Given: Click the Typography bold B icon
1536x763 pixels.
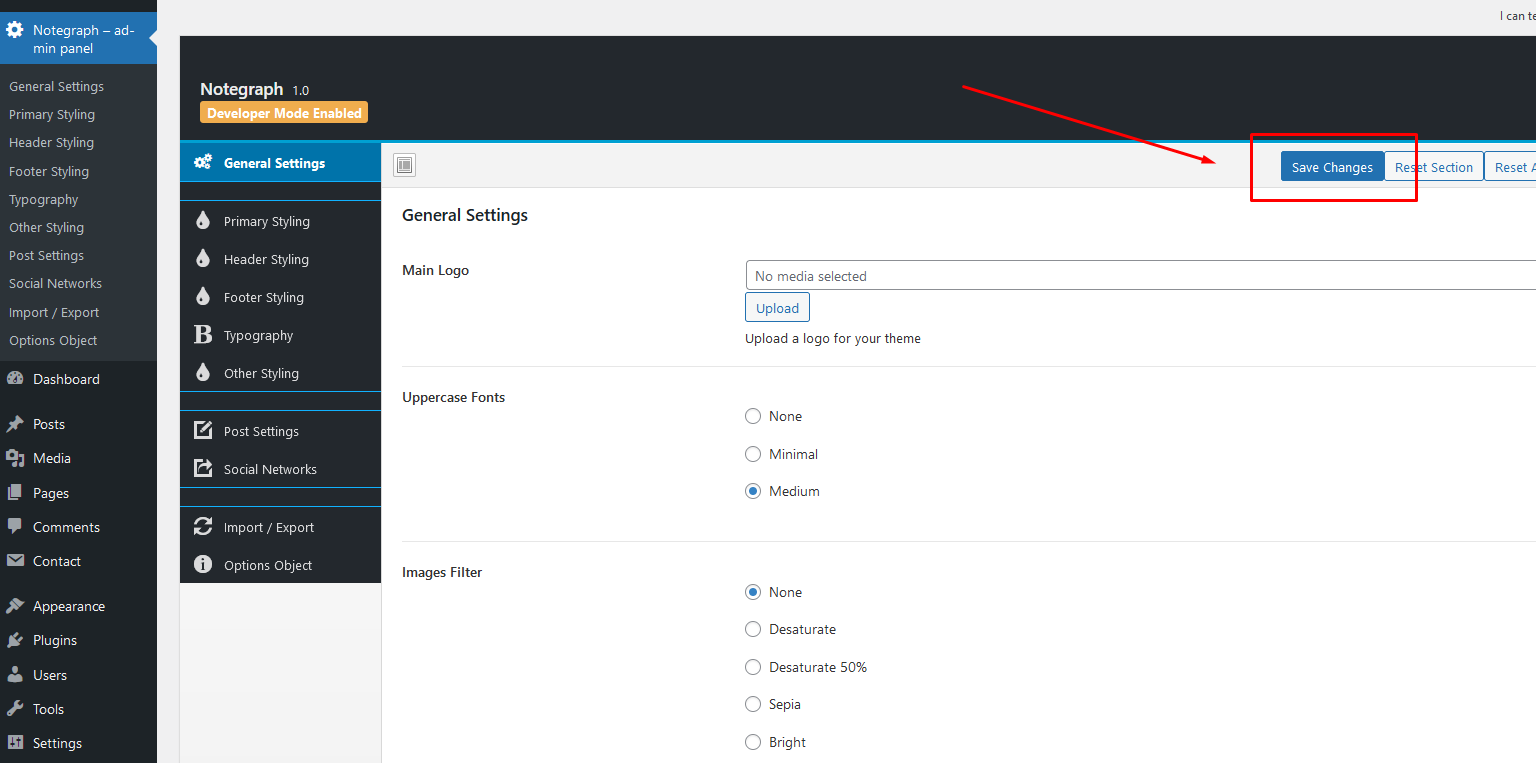Looking at the screenshot, I should point(203,335).
